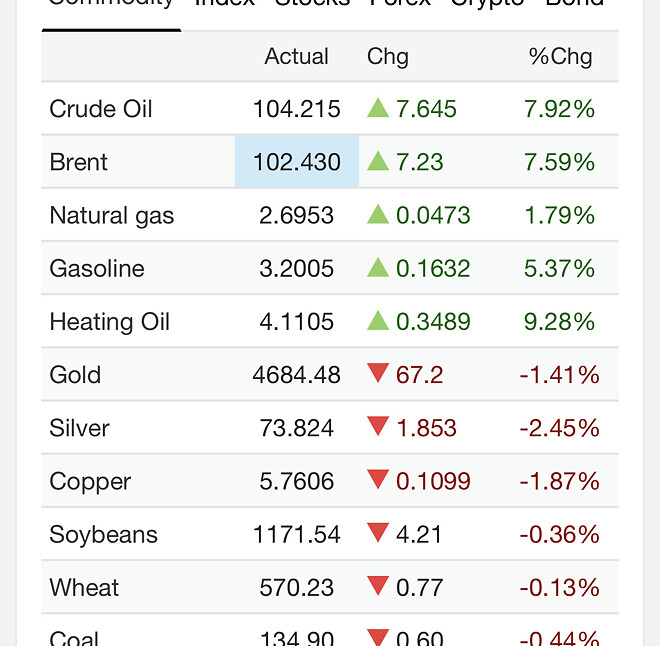Screen dimensions: 660x646
Task: Click the Natural gas up arrow indicator
Action: click(x=377, y=214)
